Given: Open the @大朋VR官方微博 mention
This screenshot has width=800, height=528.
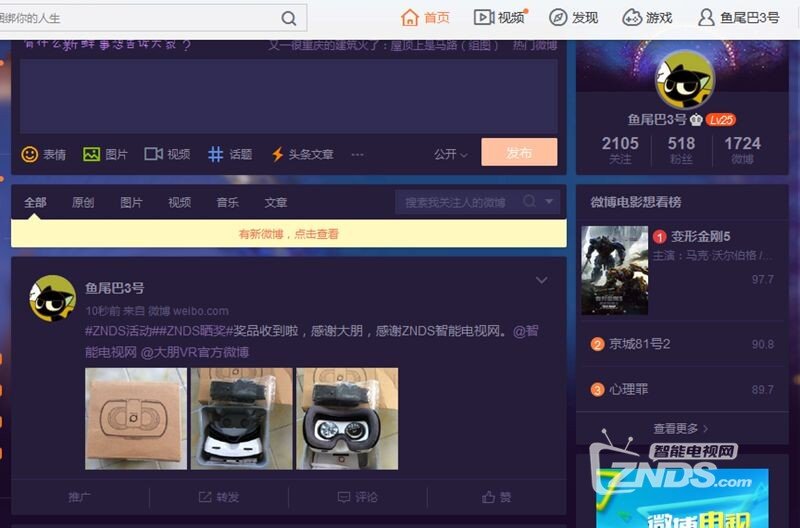Looking at the screenshot, I should [194, 352].
